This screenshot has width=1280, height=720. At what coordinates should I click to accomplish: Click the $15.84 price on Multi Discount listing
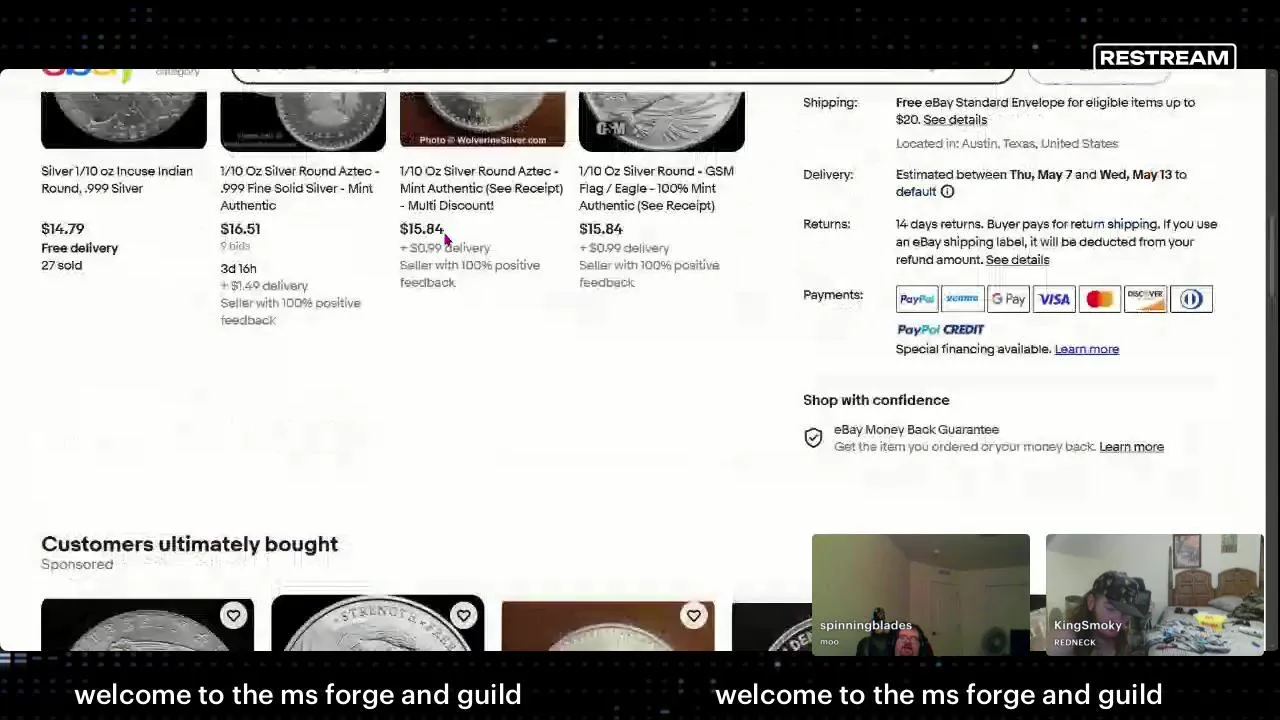(421, 229)
